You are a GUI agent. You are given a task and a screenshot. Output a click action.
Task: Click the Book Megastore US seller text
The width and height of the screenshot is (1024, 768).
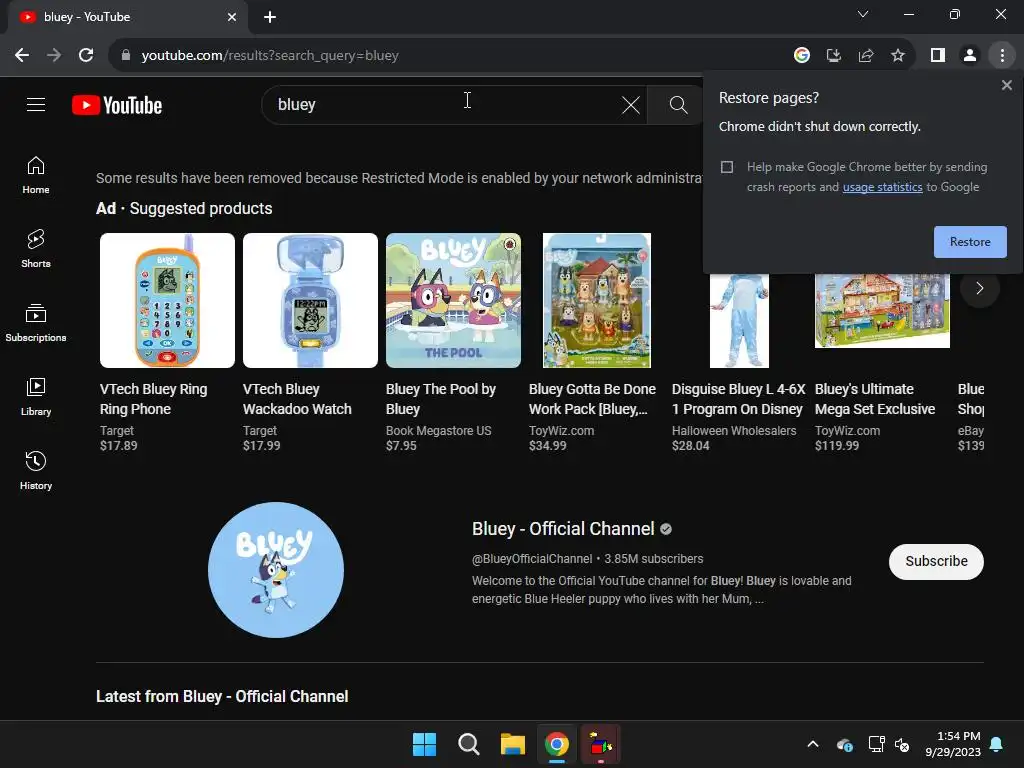[438, 430]
